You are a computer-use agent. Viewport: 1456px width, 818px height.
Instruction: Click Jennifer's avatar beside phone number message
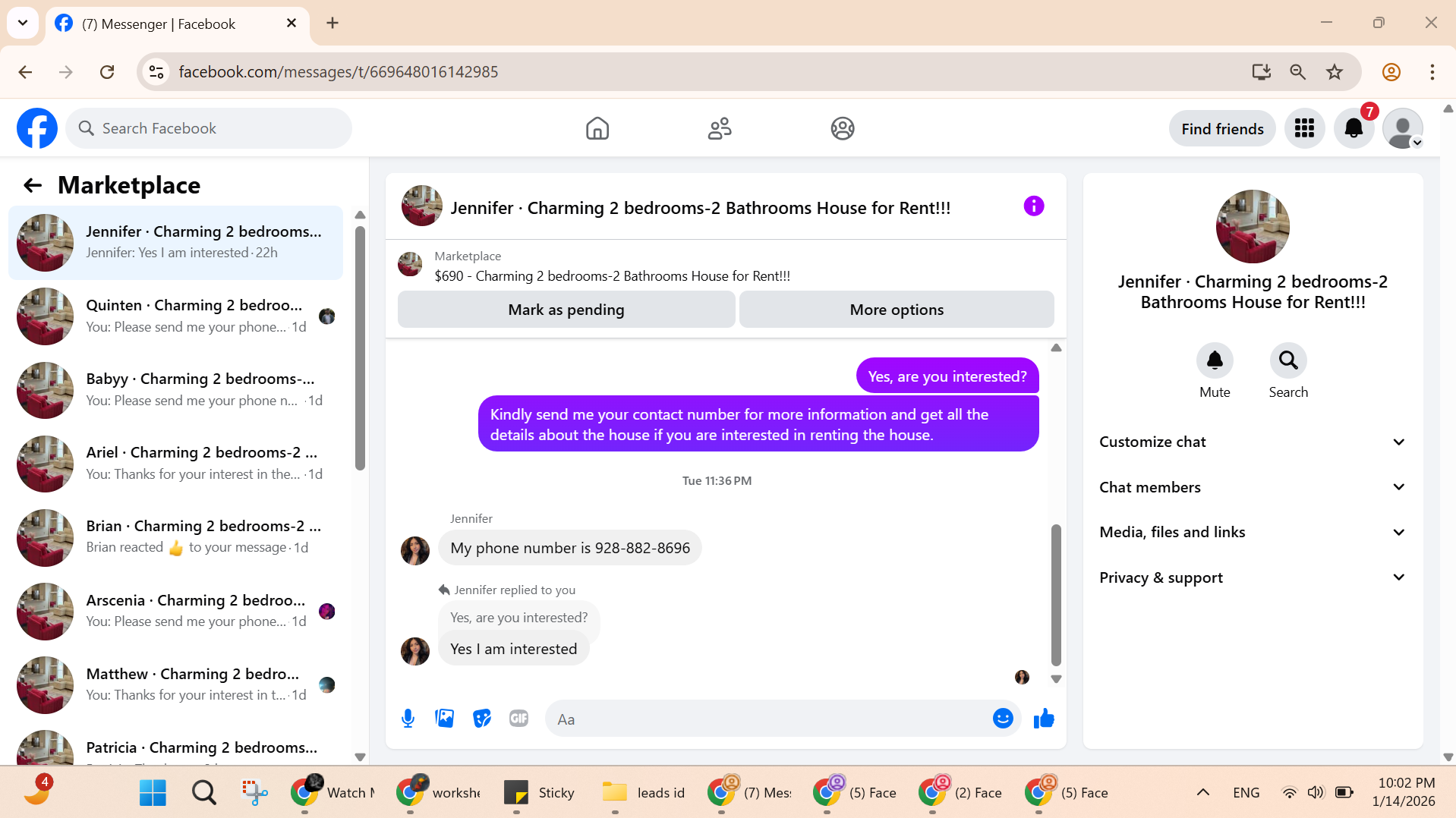(x=415, y=550)
